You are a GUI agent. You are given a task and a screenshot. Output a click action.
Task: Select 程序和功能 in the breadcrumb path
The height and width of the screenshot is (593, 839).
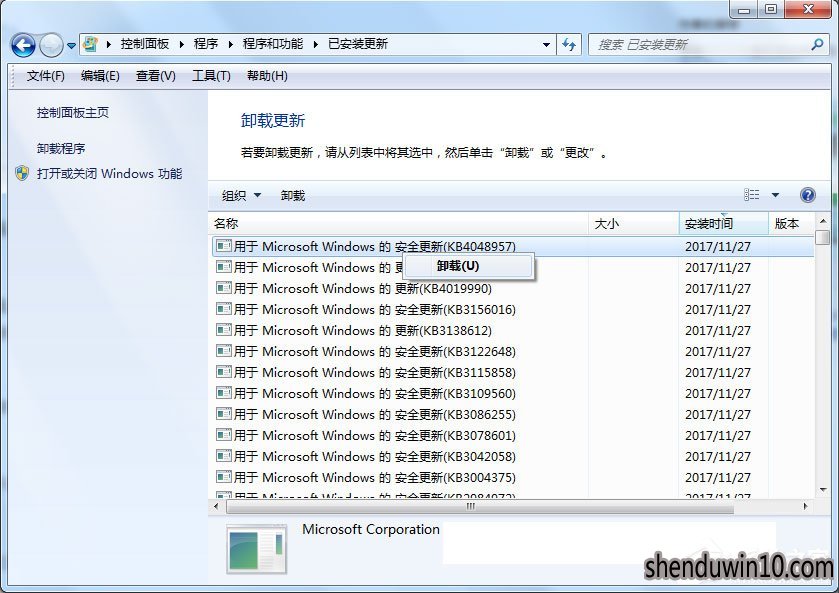(272, 44)
